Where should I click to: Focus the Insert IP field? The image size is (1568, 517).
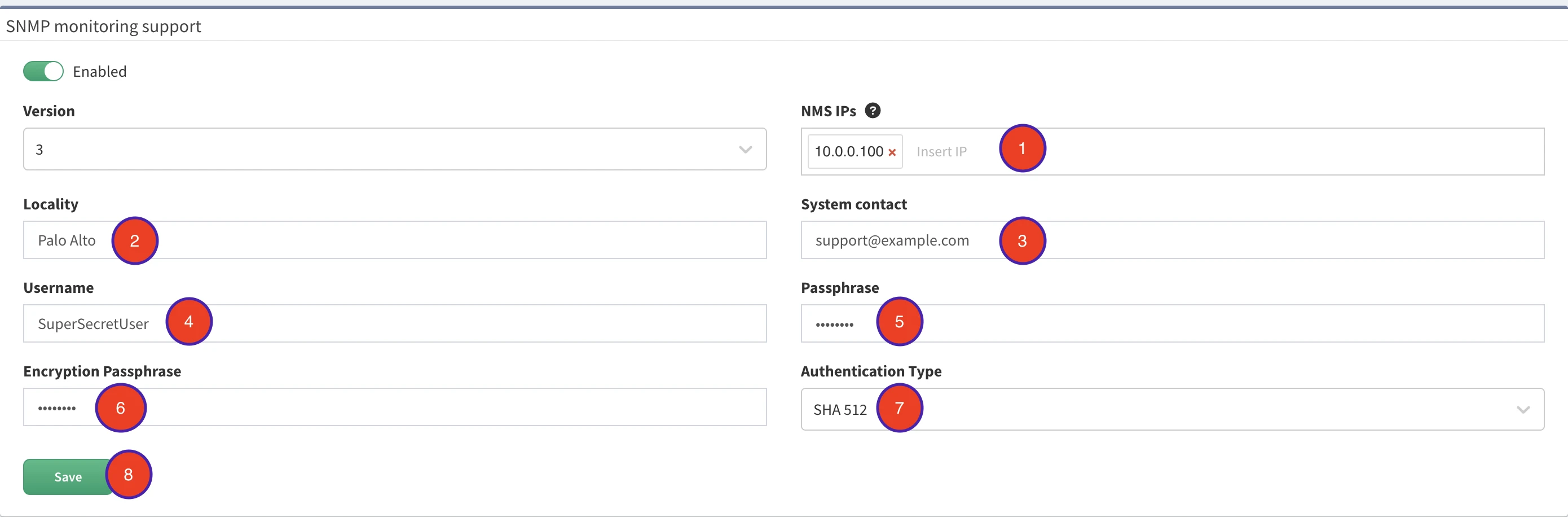950,152
